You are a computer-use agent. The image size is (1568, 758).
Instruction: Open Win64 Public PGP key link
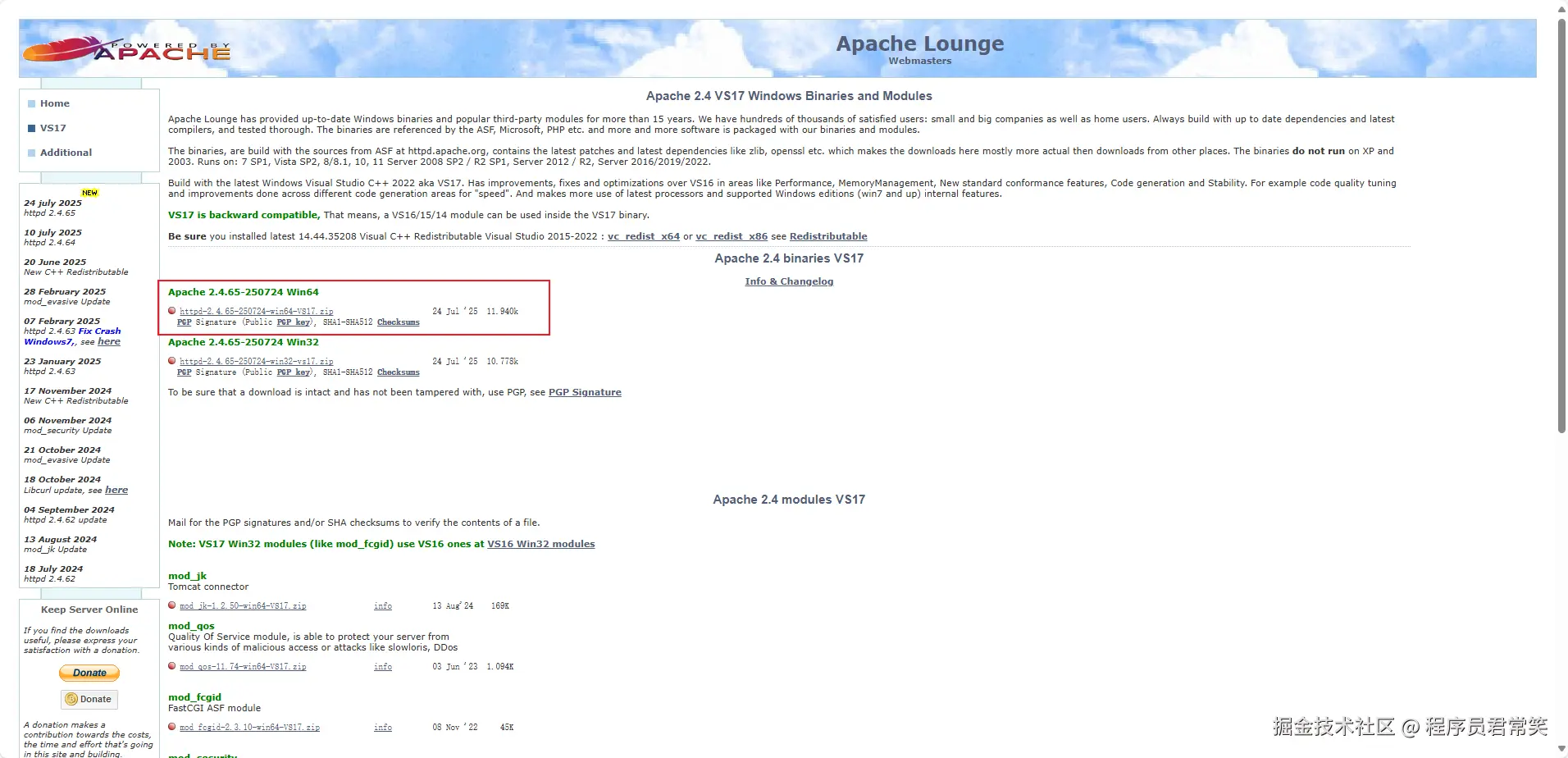294,322
